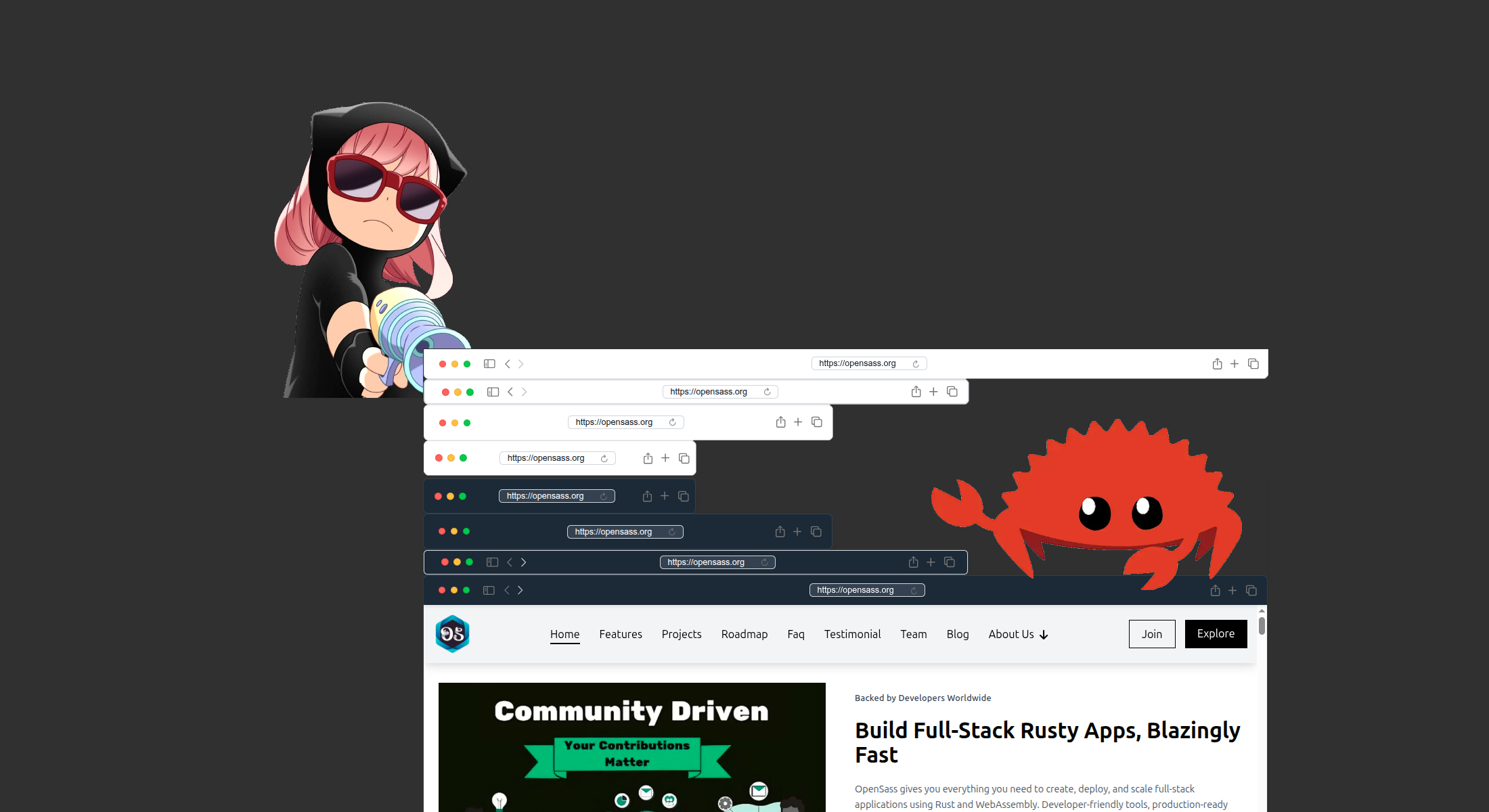Image resolution: width=1489 pixels, height=812 pixels.
Task: Click forward arrow in the widest dark browser bar
Action: pos(520,591)
